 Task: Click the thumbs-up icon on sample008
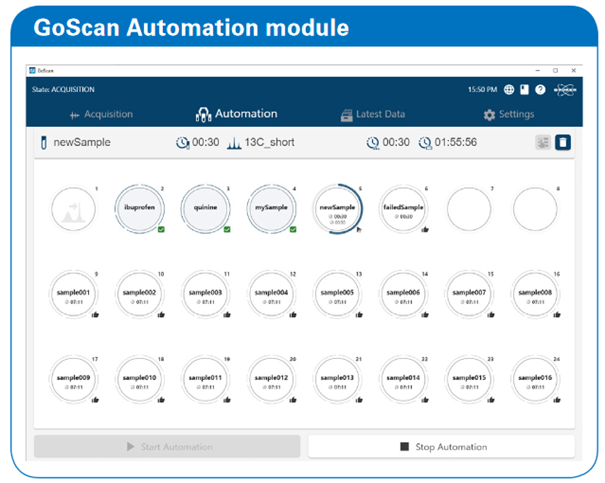557,315
